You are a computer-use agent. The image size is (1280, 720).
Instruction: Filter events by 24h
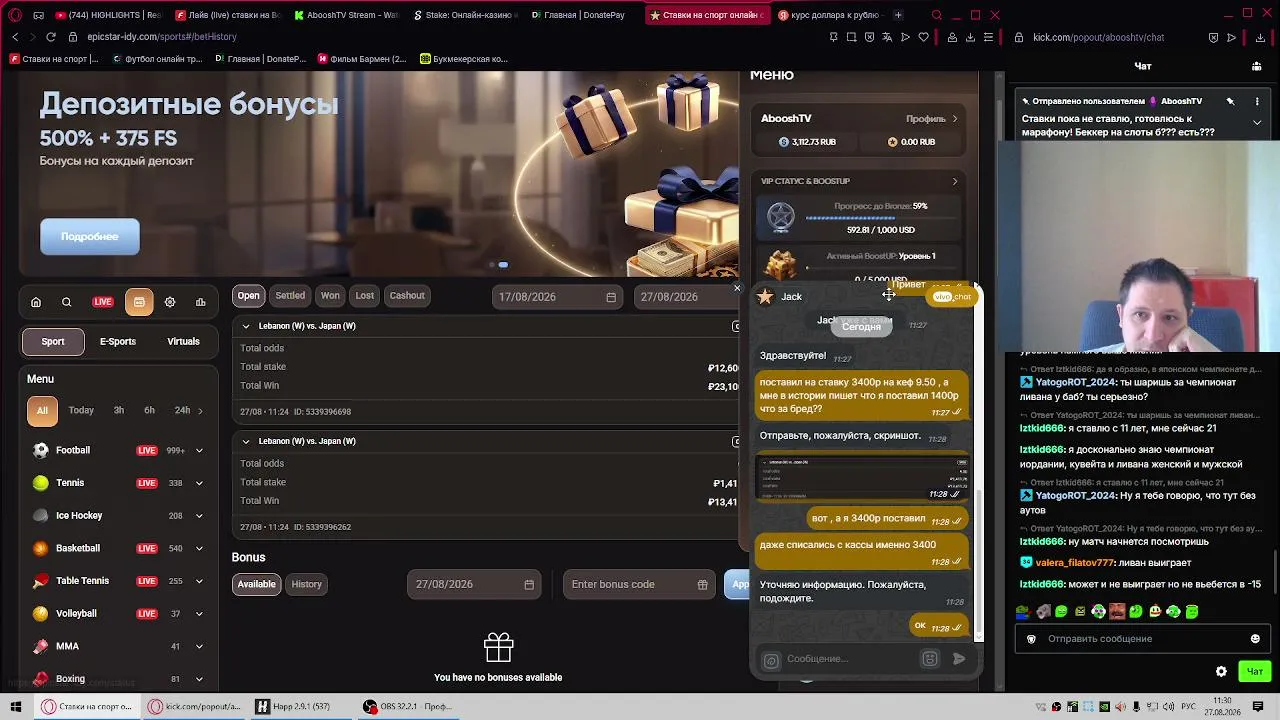tap(182, 410)
